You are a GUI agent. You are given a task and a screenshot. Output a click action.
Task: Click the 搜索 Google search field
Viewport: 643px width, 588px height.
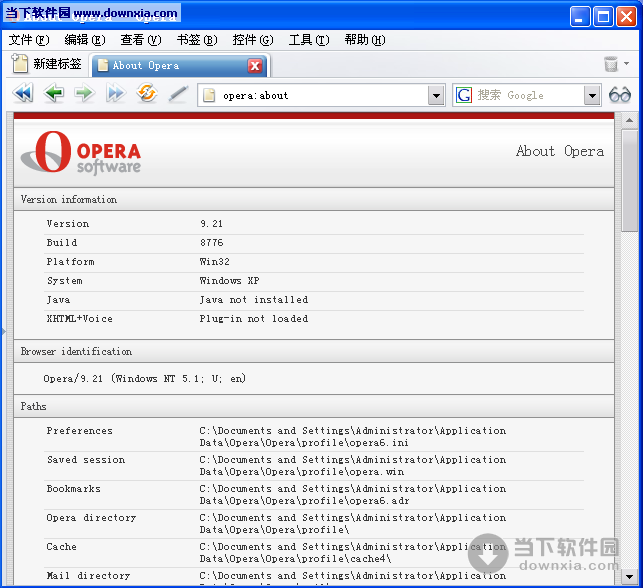tap(527, 96)
